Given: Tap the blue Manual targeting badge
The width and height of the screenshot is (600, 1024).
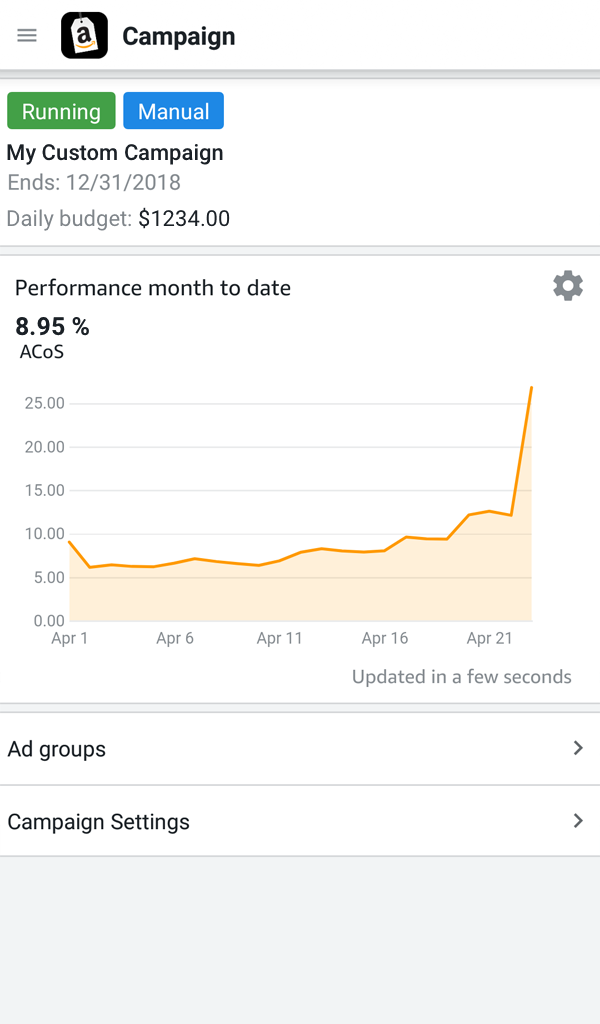Looking at the screenshot, I should 173,111.
